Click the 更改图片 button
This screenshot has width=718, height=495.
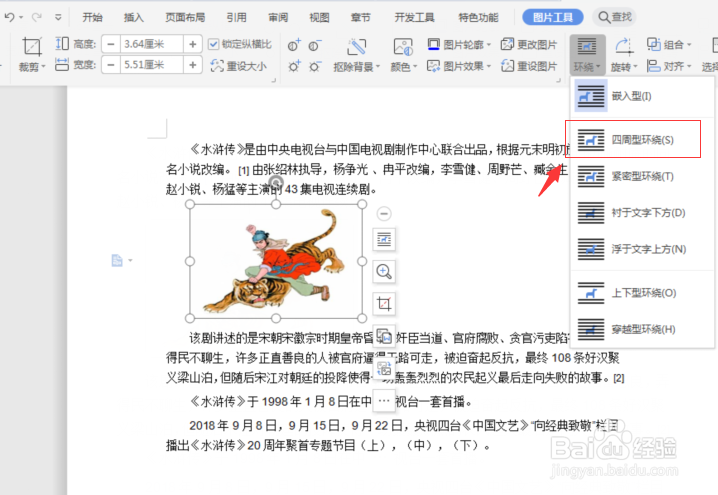[529, 44]
